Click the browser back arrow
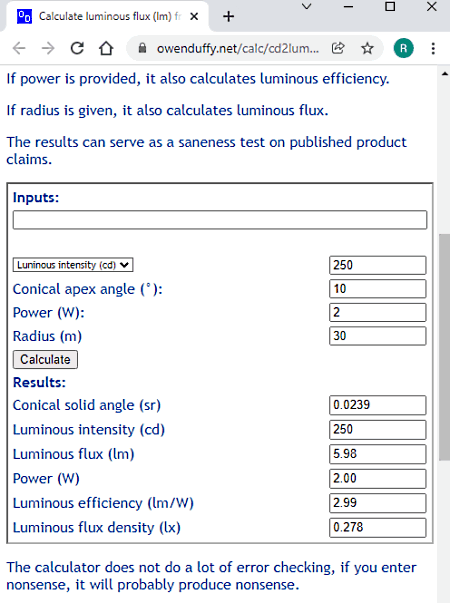This screenshot has height=603, width=450. click(x=19, y=48)
